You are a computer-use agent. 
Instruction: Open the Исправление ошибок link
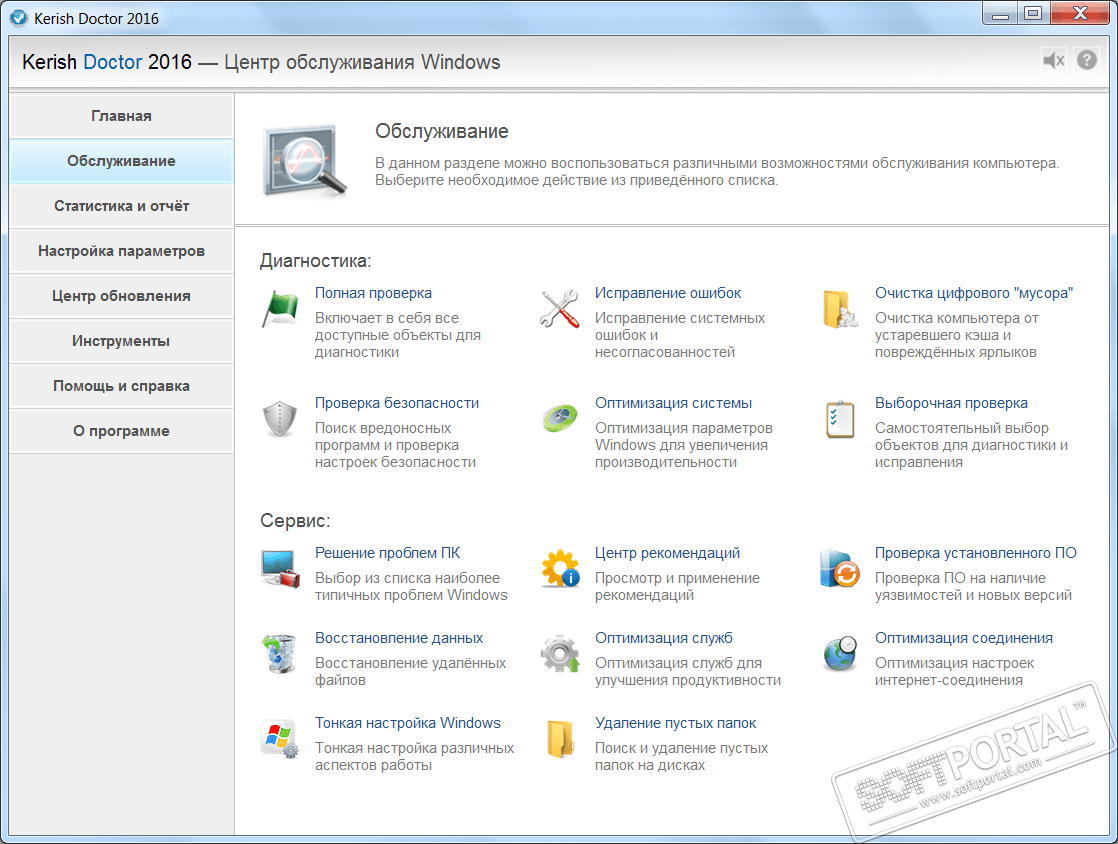668,293
